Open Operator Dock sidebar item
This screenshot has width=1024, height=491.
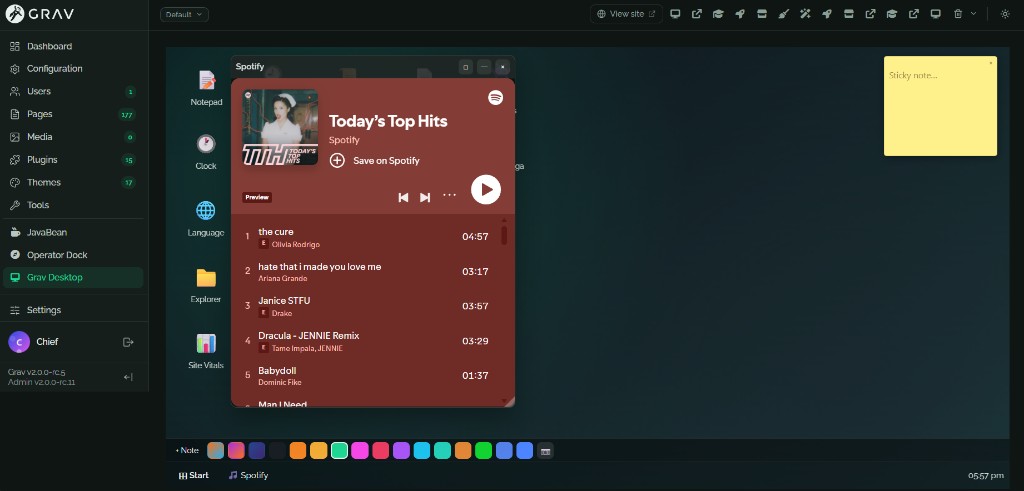pyautogui.click(x=74, y=255)
